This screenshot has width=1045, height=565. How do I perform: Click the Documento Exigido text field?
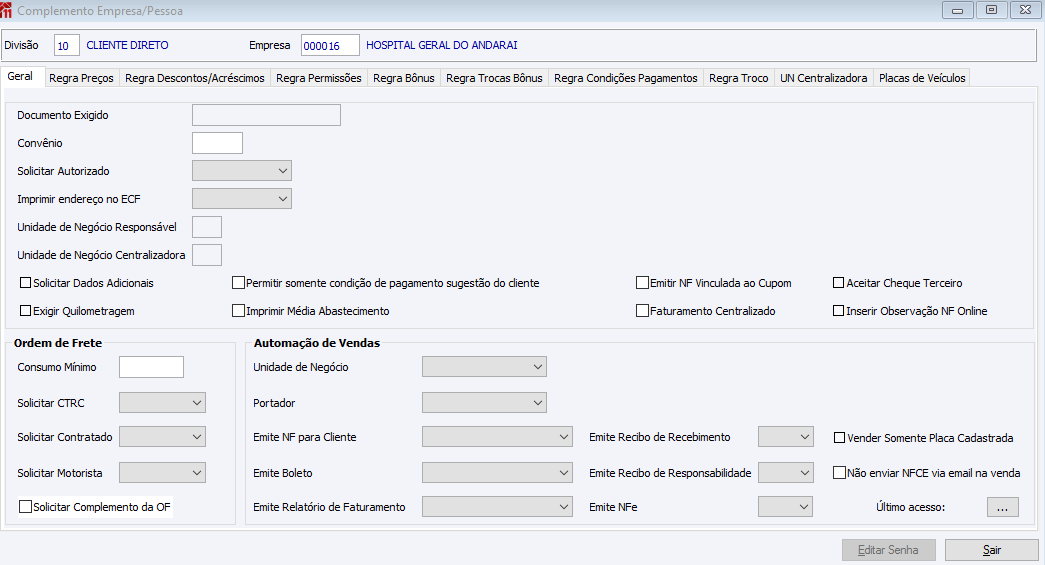point(266,115)
